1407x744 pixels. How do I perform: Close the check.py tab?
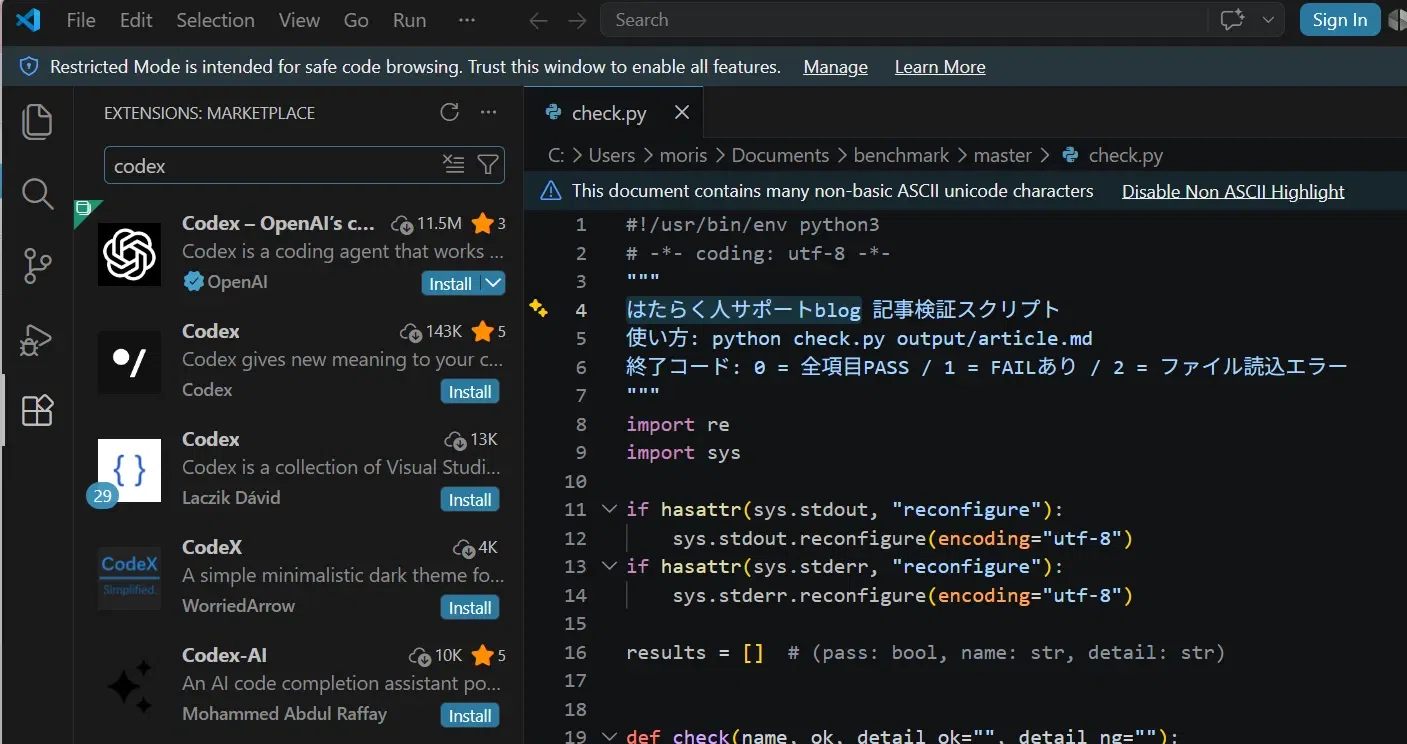pos(682,112)
